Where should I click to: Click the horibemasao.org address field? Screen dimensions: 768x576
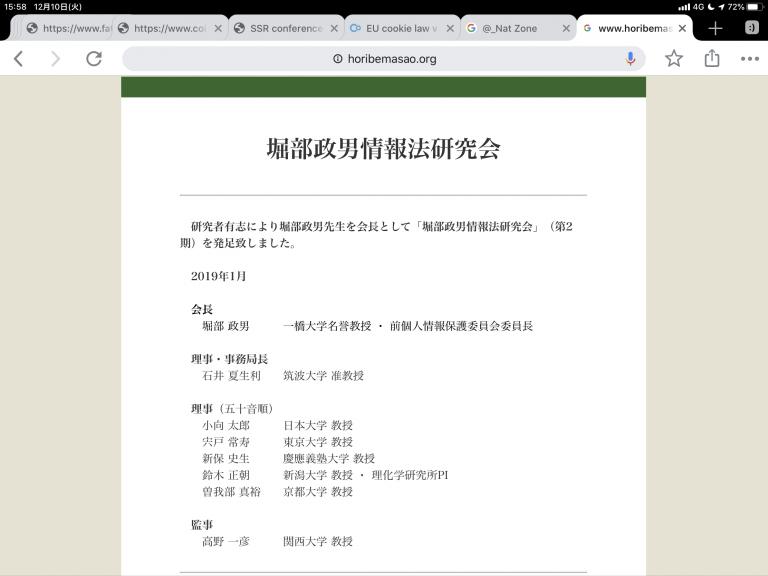click(384, 59)
